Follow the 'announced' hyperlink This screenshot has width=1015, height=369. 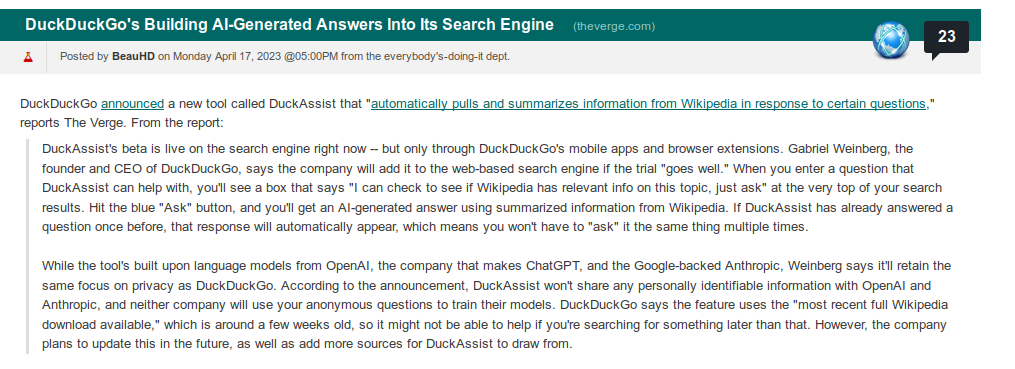tap(133, 104)
